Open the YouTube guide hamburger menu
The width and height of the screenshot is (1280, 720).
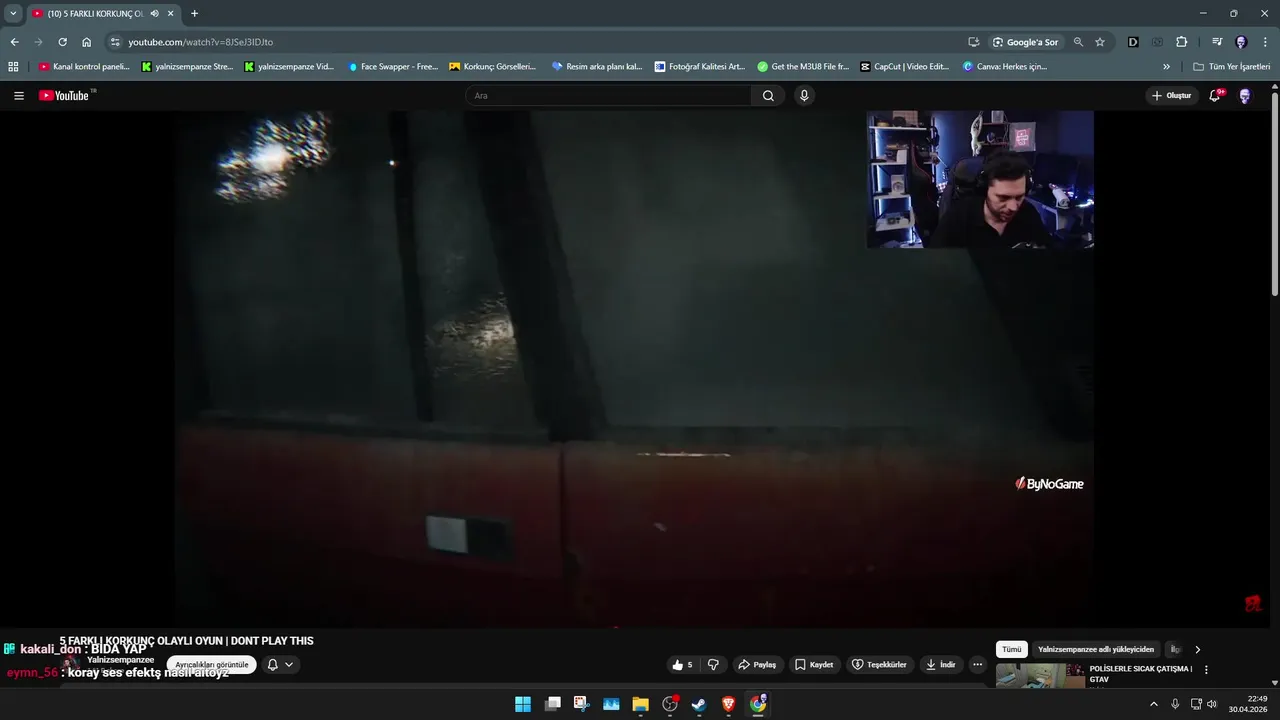[x=19, y=96]
